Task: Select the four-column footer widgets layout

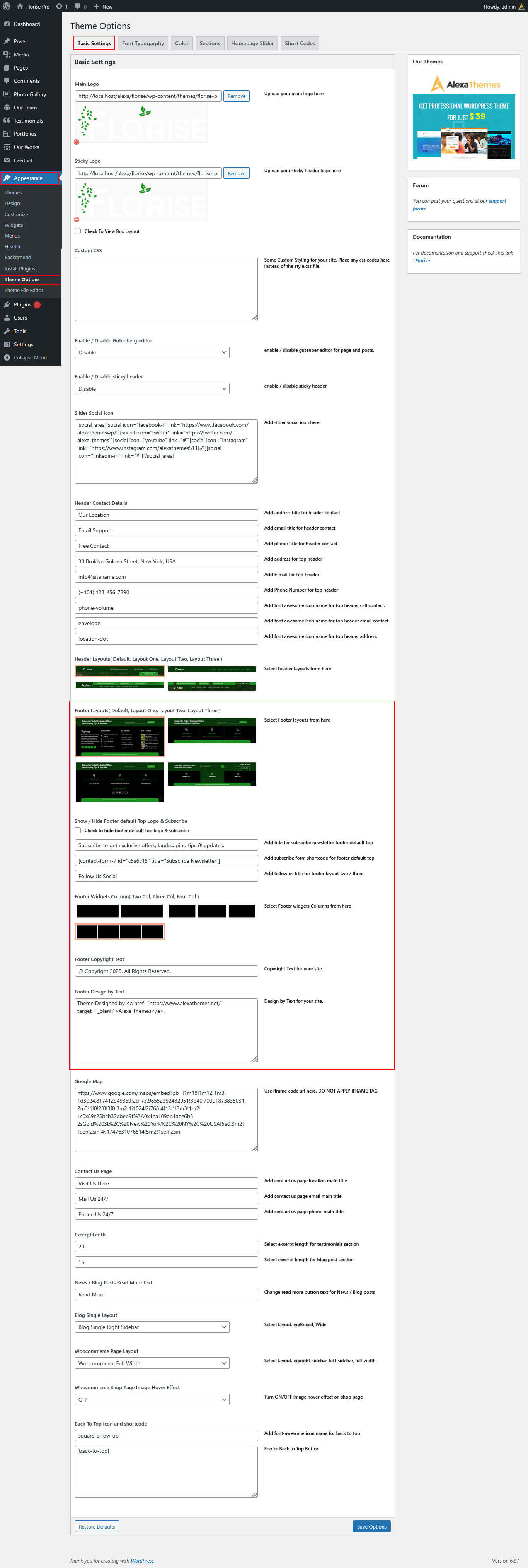Action: click(x=120, y=931)
